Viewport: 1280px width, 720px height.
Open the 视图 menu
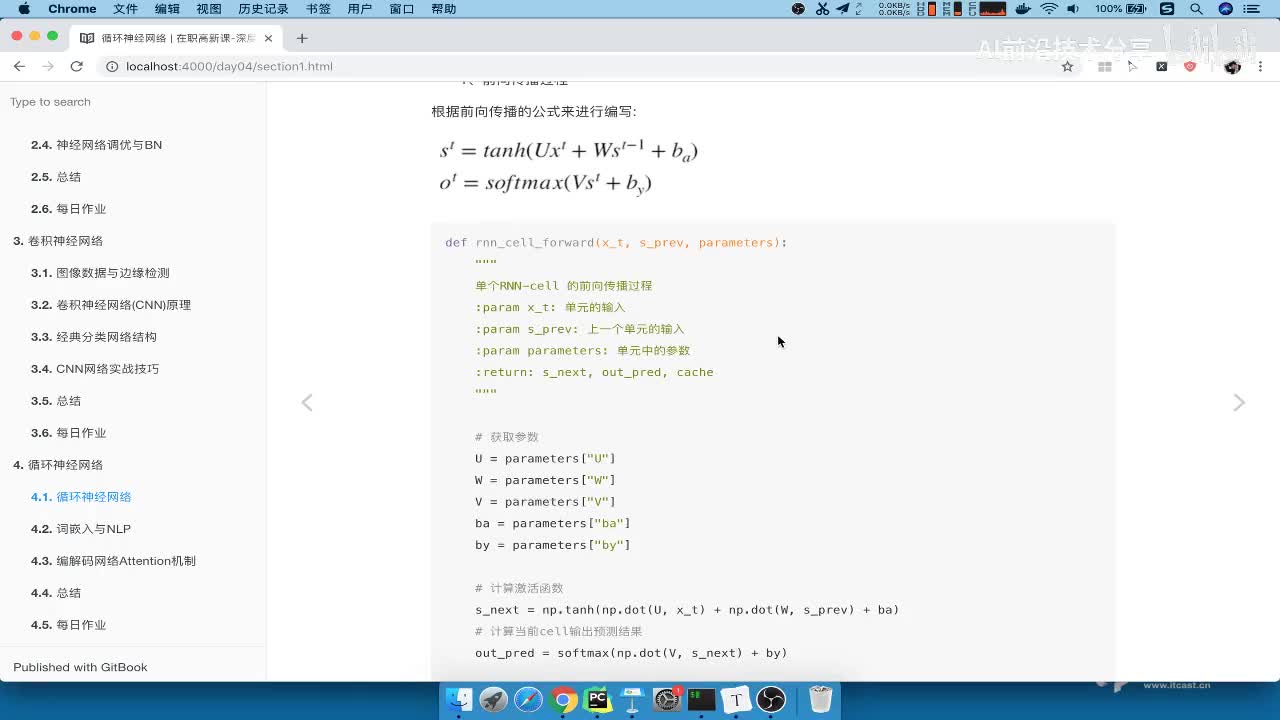pos(208,9)
